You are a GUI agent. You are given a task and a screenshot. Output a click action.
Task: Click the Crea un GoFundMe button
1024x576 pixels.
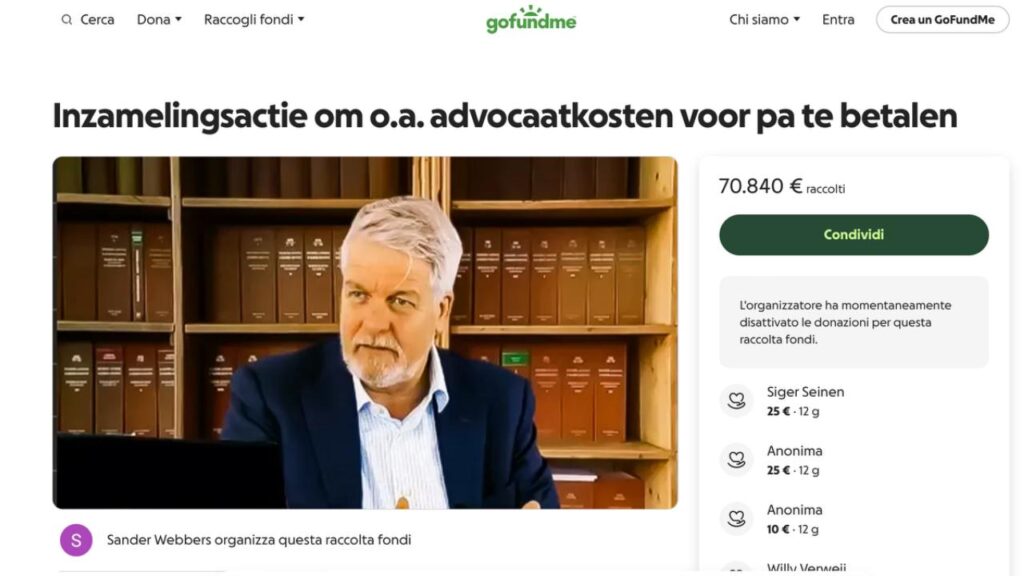point(942,20)
